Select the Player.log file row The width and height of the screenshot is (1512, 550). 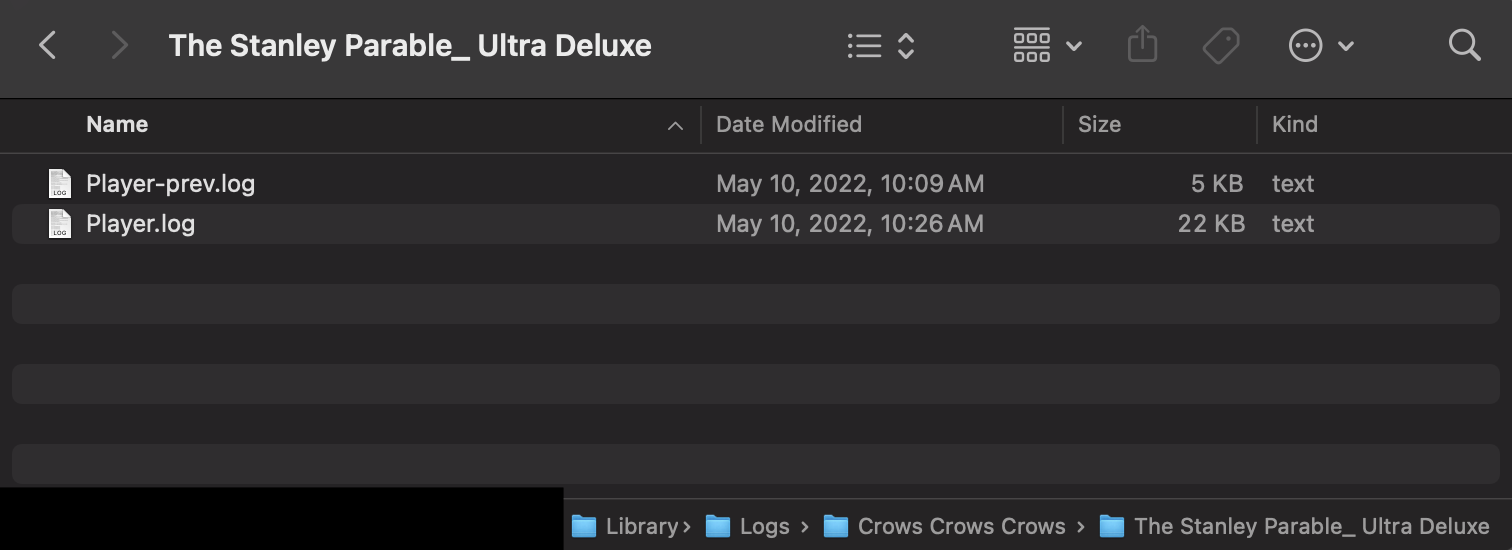[x=140, y=224]
